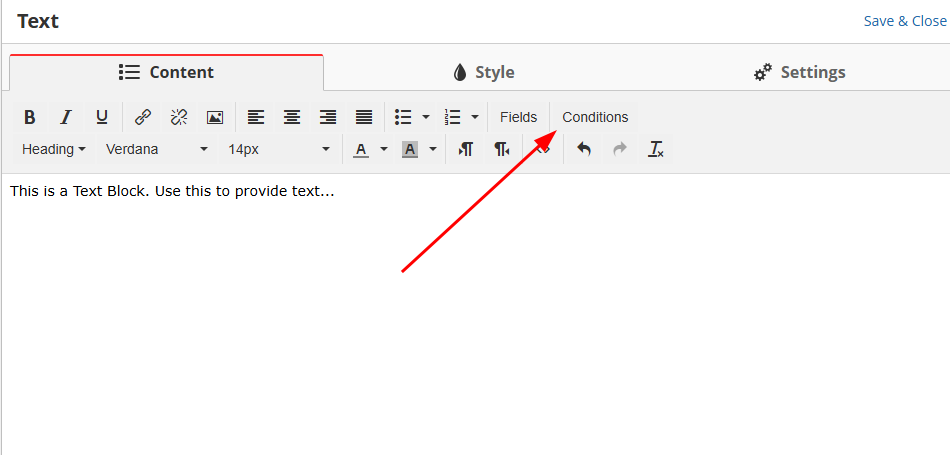
Task: Open the Verdana font family dropdown
Action: pyautogui.click(x=156, y=149)
